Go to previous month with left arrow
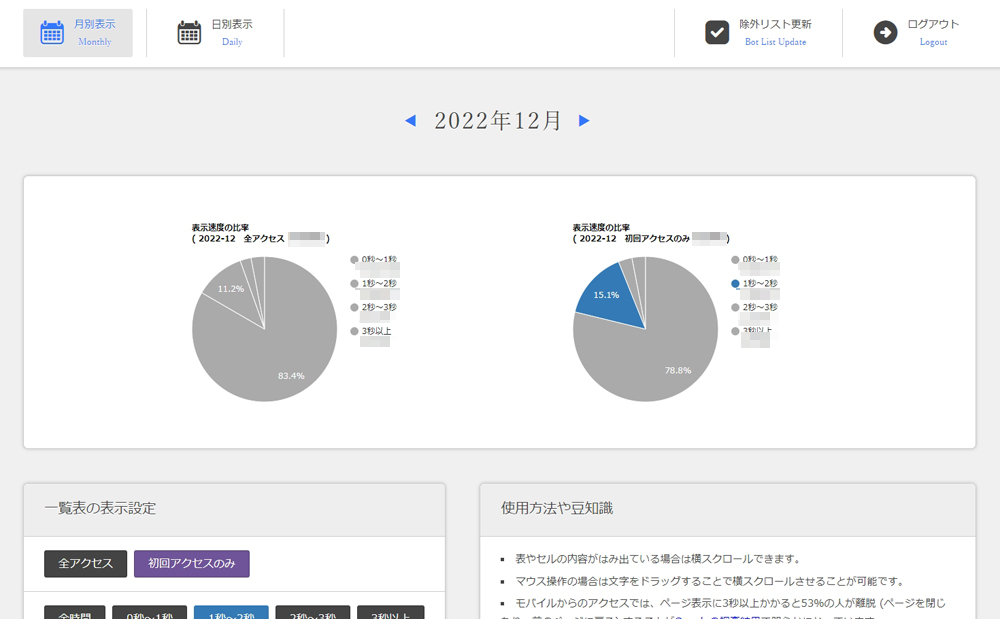The width and height of the screenshot is (1000, 619). pos(411,120)
